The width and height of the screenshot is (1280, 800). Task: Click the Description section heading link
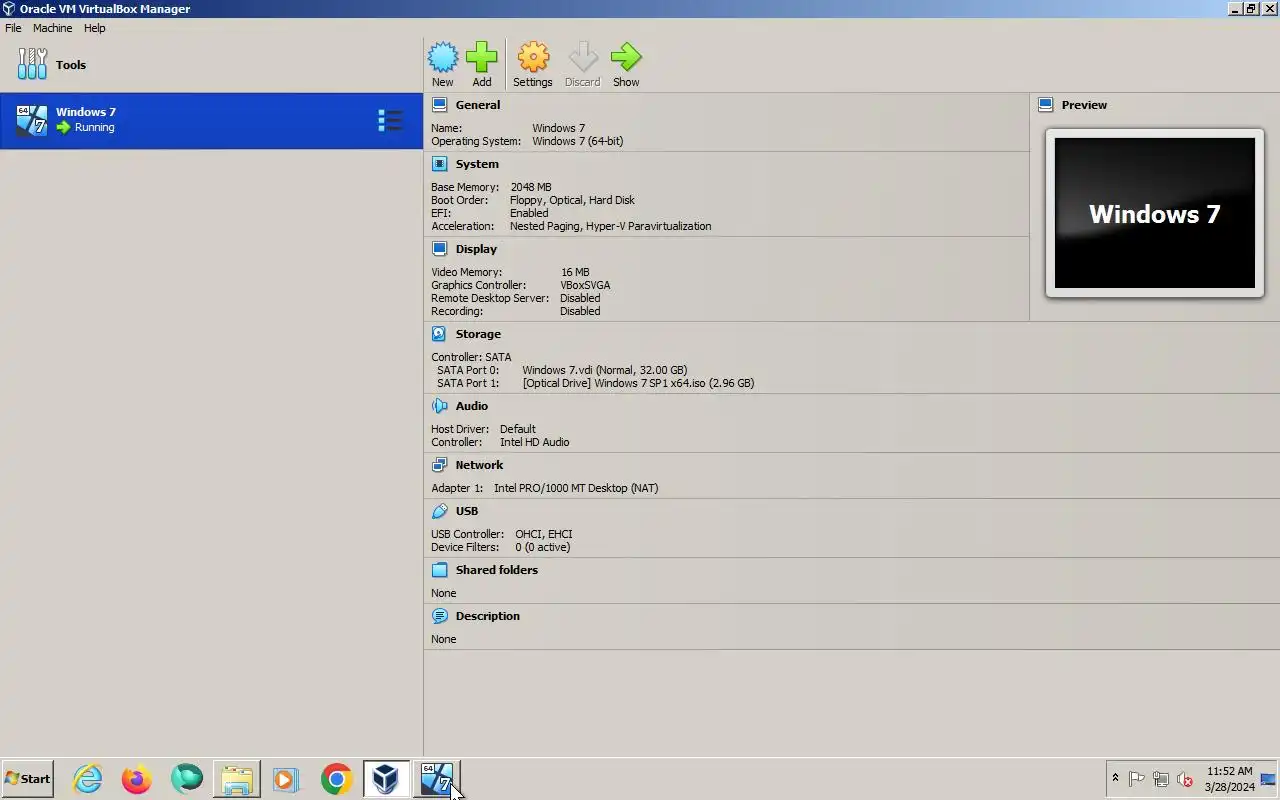click(488, 616)
